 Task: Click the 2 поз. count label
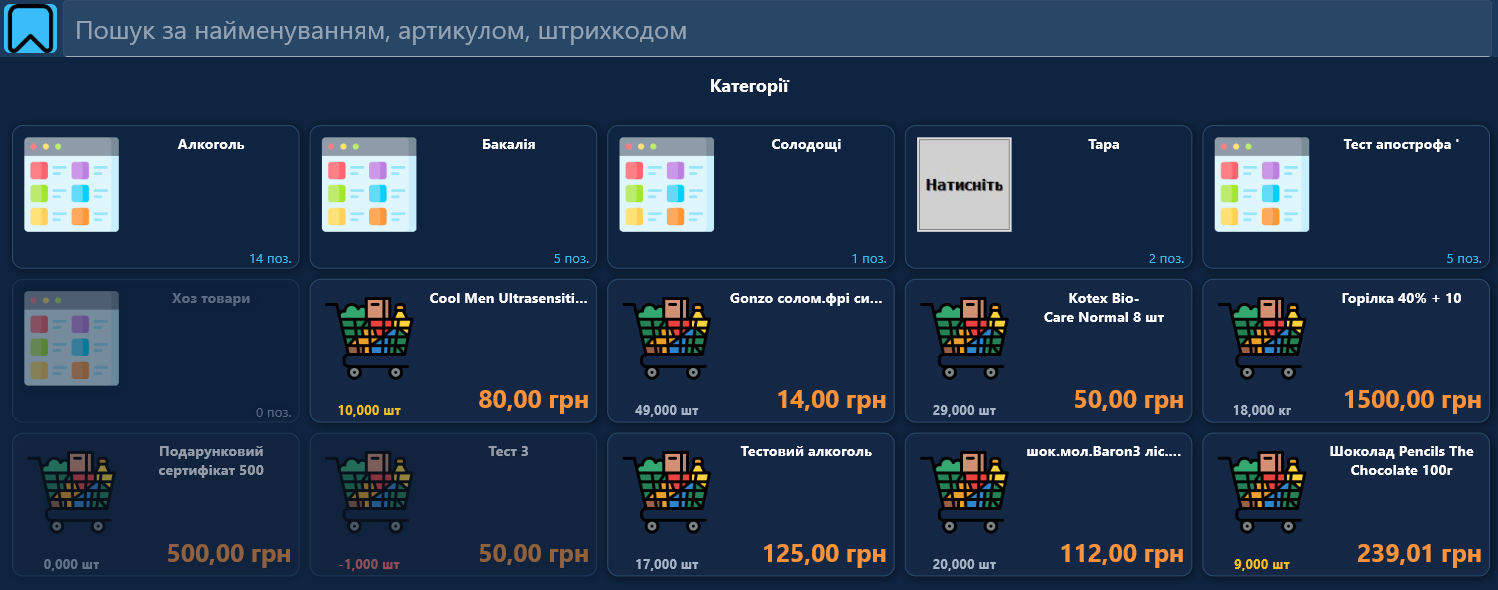coord(1166,259)
